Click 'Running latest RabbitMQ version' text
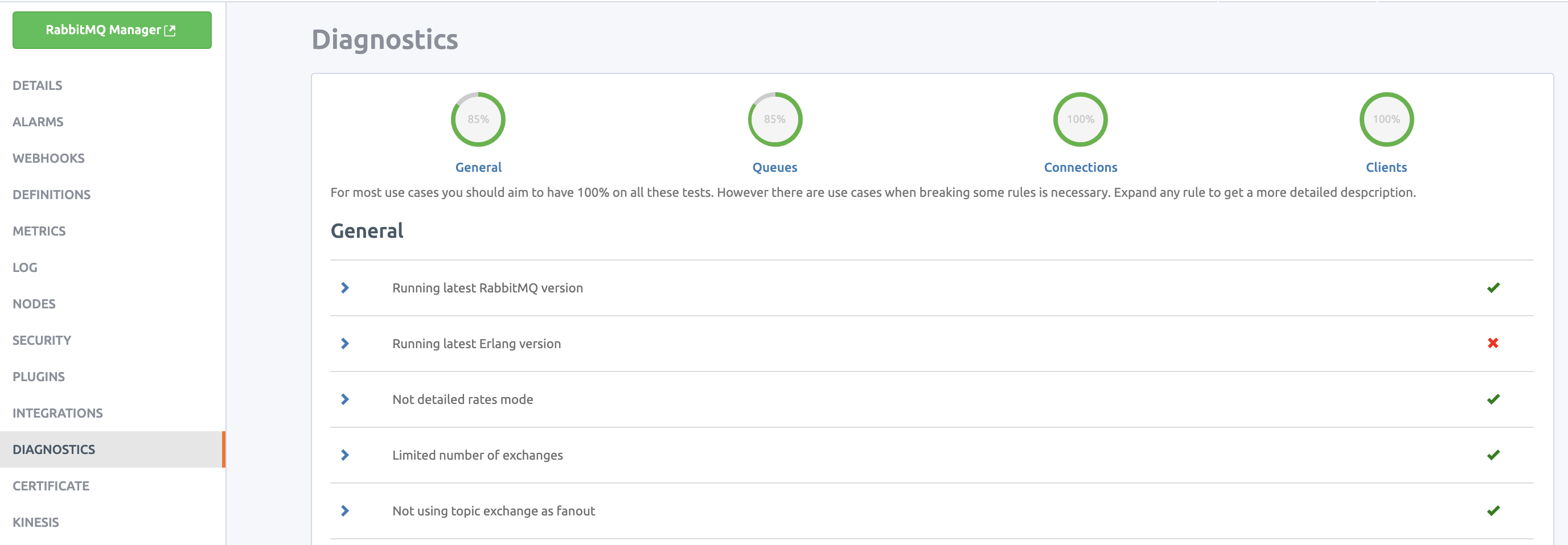 click(487, 288)
